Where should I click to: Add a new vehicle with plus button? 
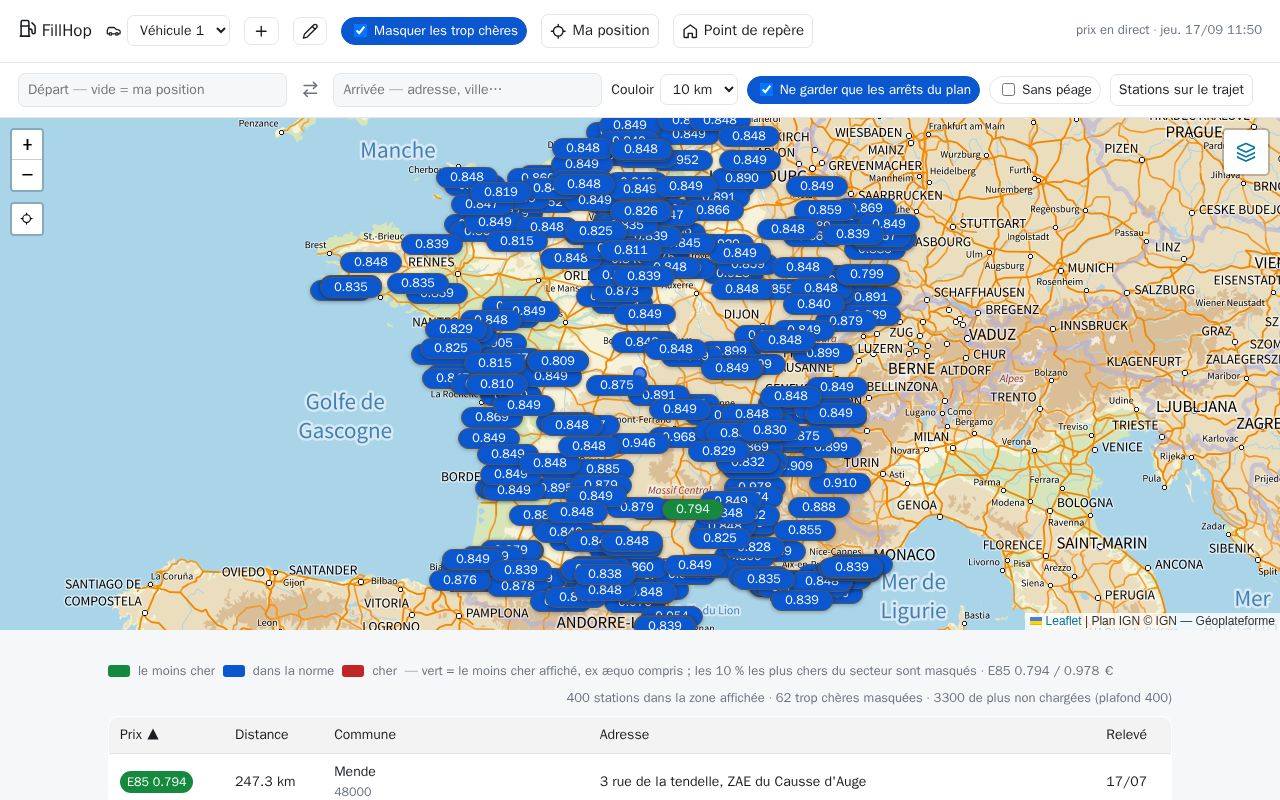tap(261, 31)
